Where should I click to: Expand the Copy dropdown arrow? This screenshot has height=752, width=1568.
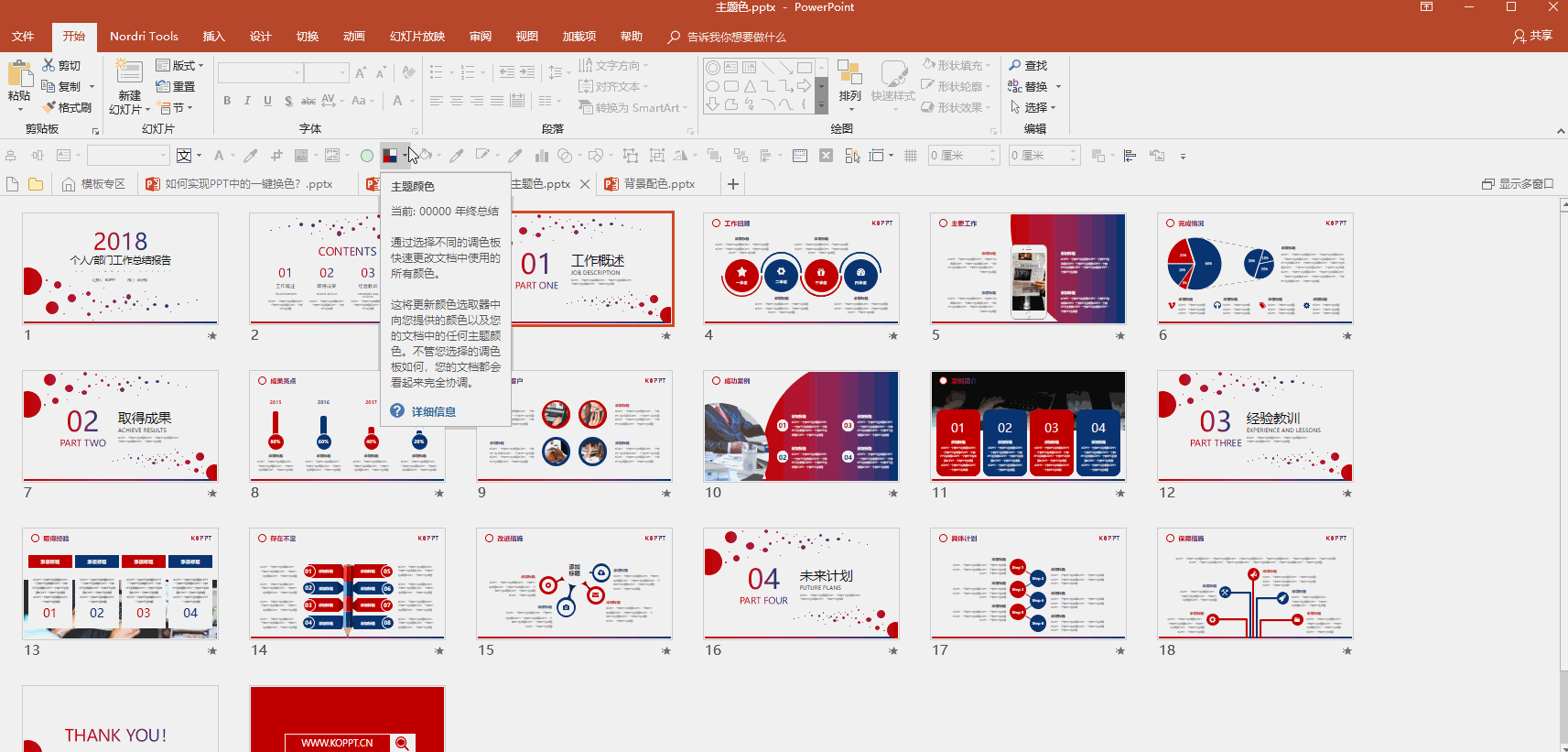click(92, 87)
